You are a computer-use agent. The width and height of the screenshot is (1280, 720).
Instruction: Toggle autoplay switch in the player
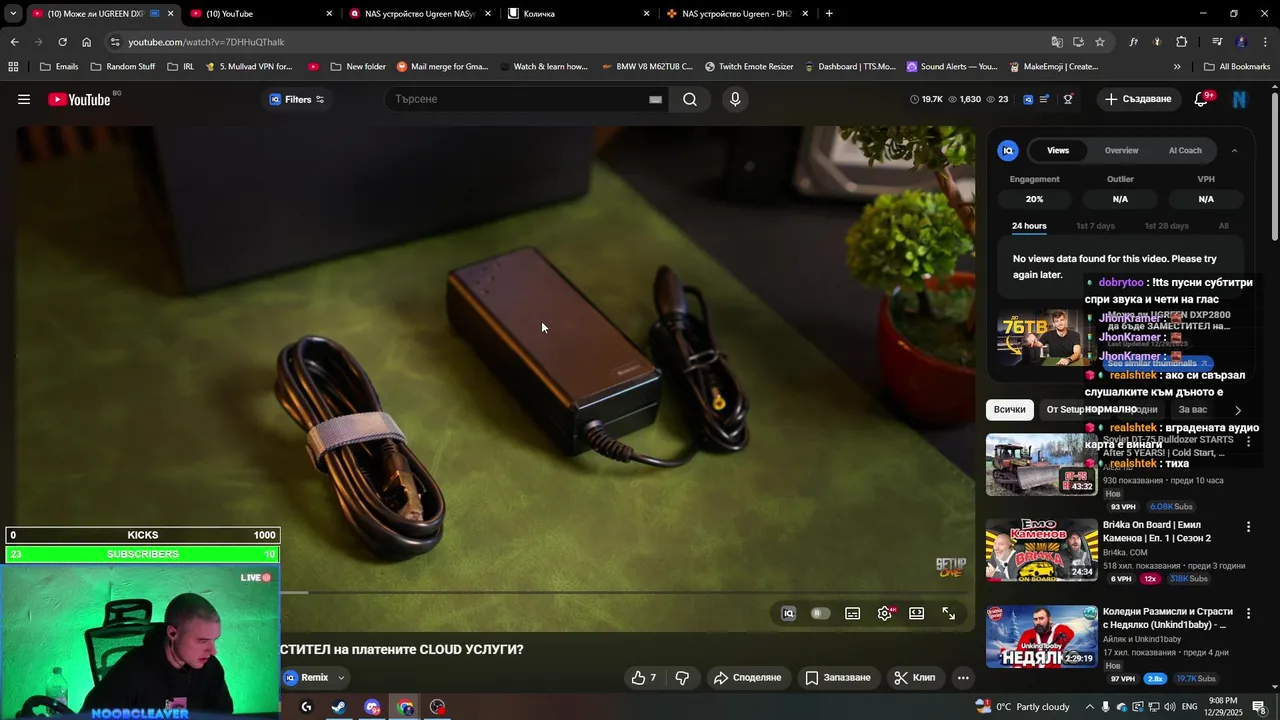[x=820, y=614]
